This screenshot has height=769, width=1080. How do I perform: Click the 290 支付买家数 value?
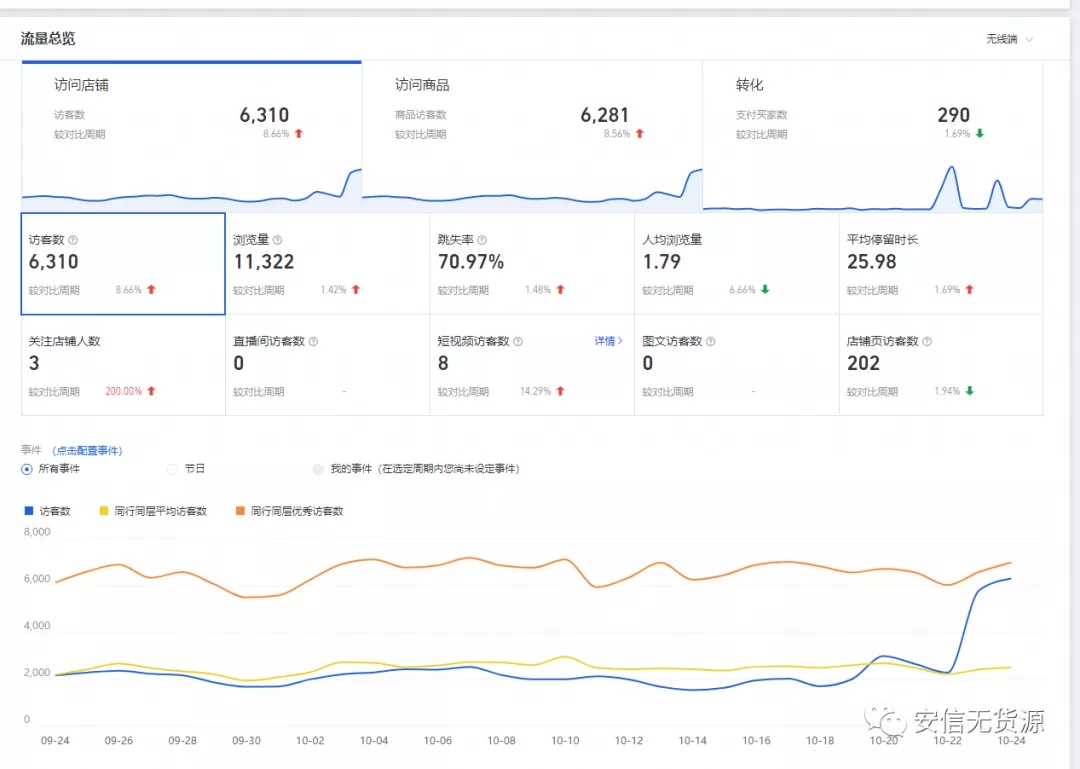point(953,115)
